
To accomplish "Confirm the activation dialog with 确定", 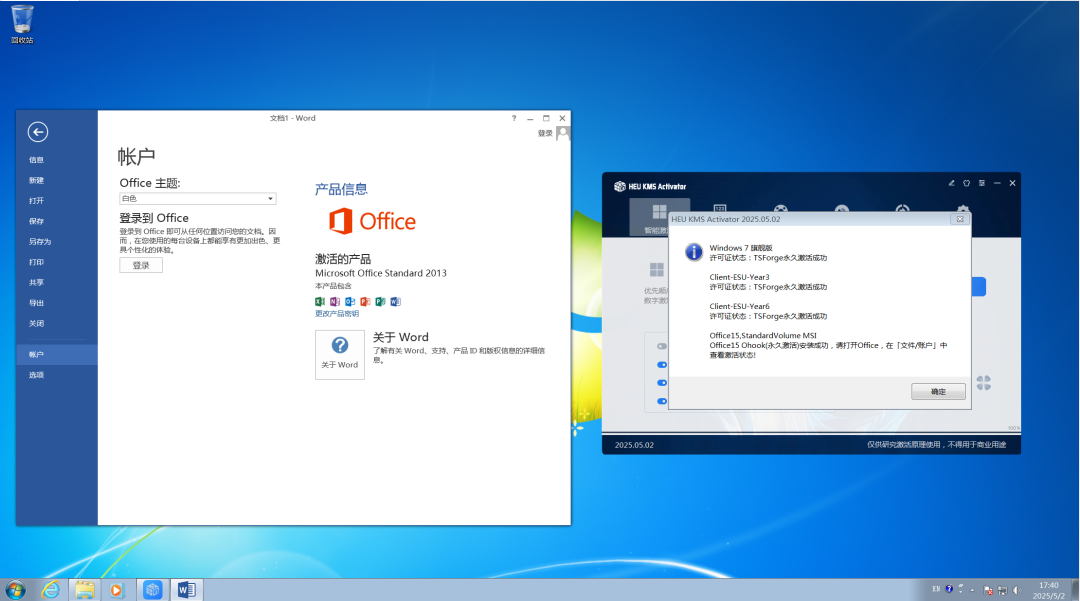I will (x=938, y=392).
